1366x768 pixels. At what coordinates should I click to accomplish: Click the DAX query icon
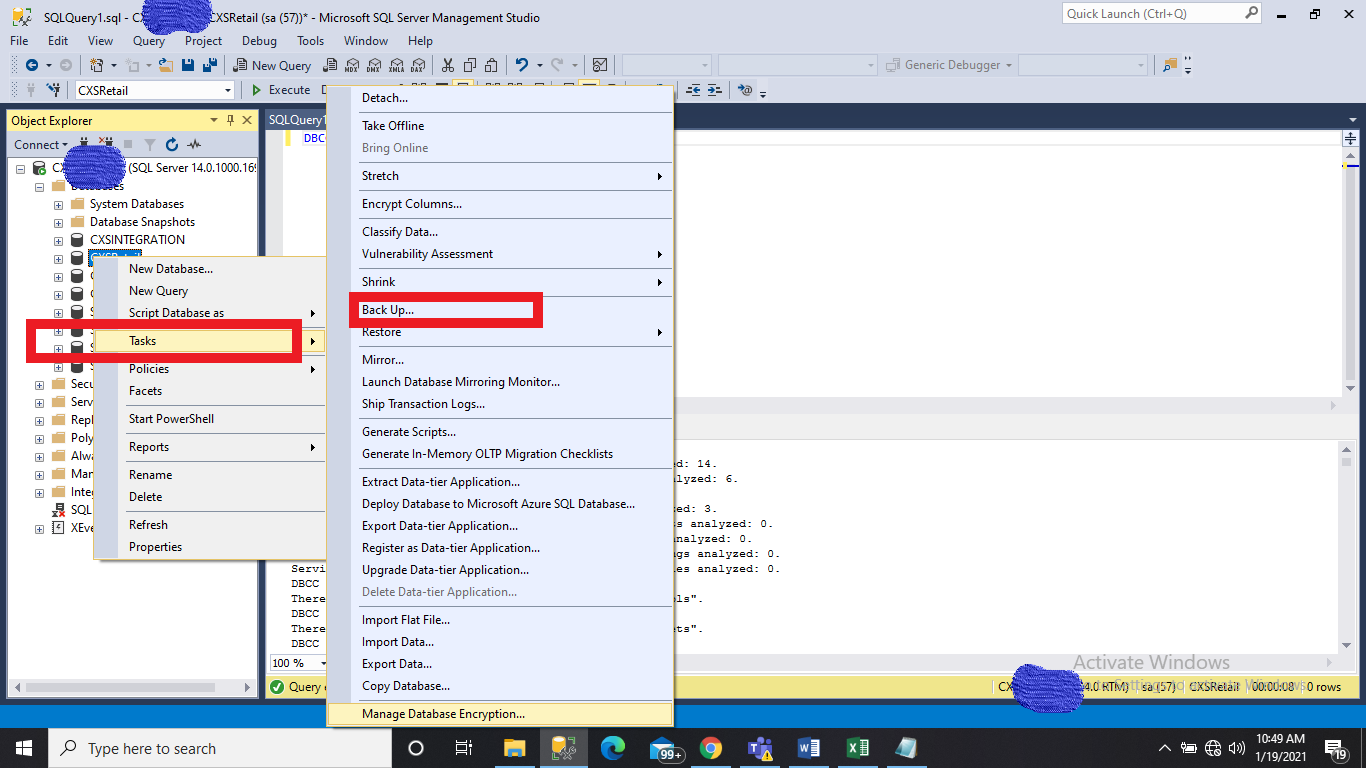(x=417, y=65)
